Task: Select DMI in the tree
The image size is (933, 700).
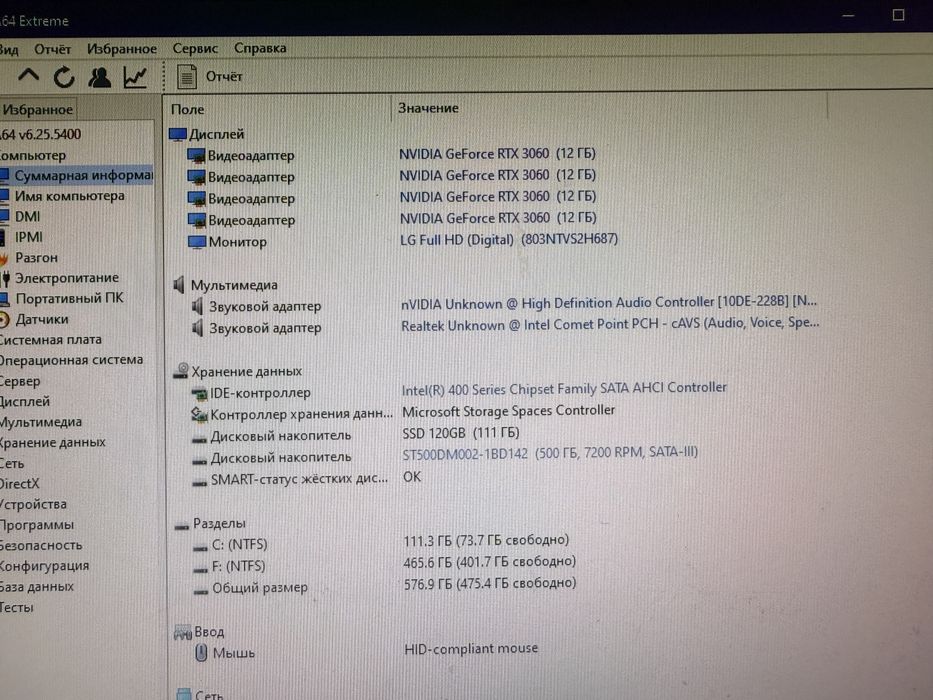Action: 20,217
